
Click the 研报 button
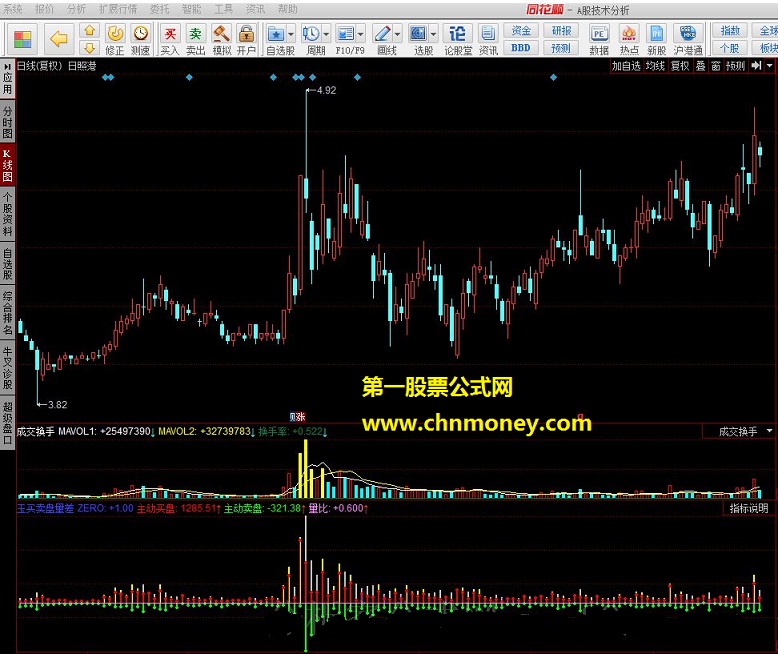pos(561,31)
